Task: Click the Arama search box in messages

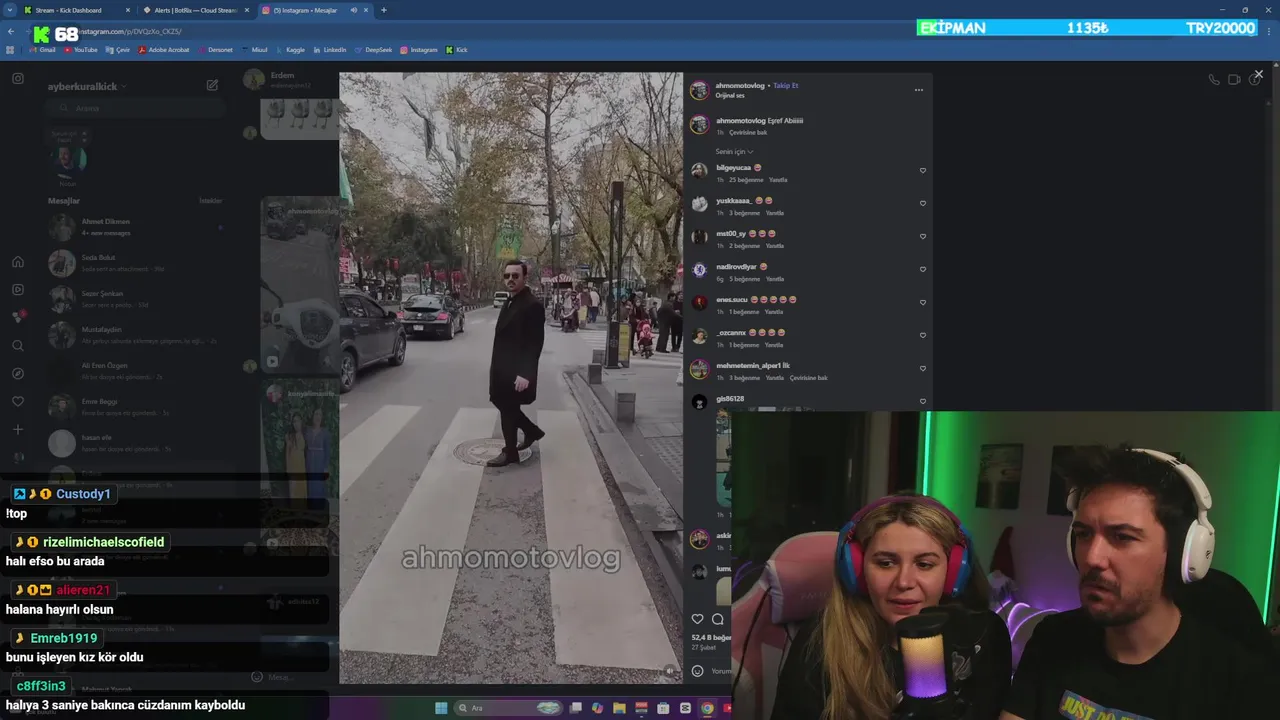Action: pyautogui.click(x=133, y=108)
